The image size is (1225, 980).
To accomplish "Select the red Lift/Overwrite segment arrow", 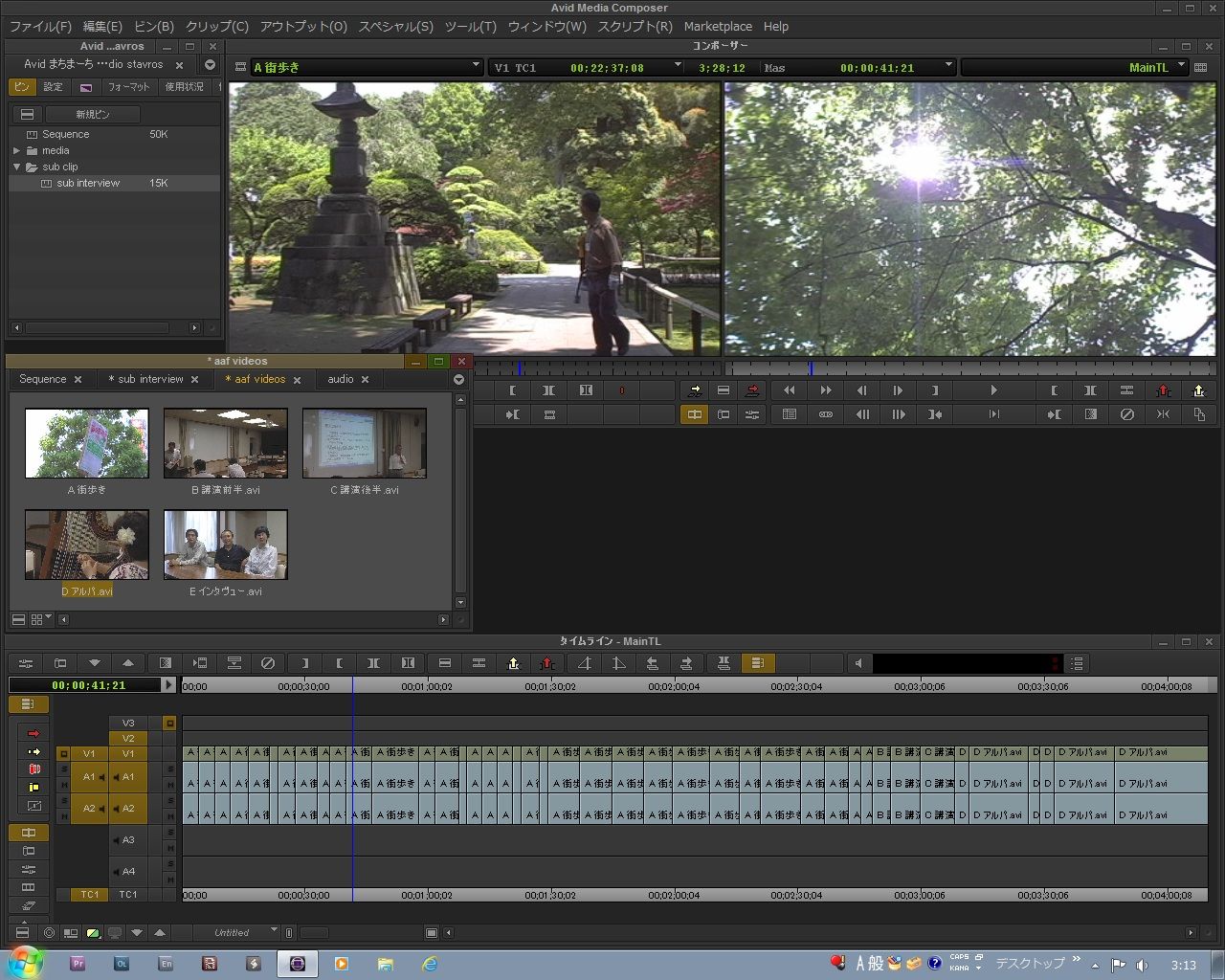I will tap(33, 734).
